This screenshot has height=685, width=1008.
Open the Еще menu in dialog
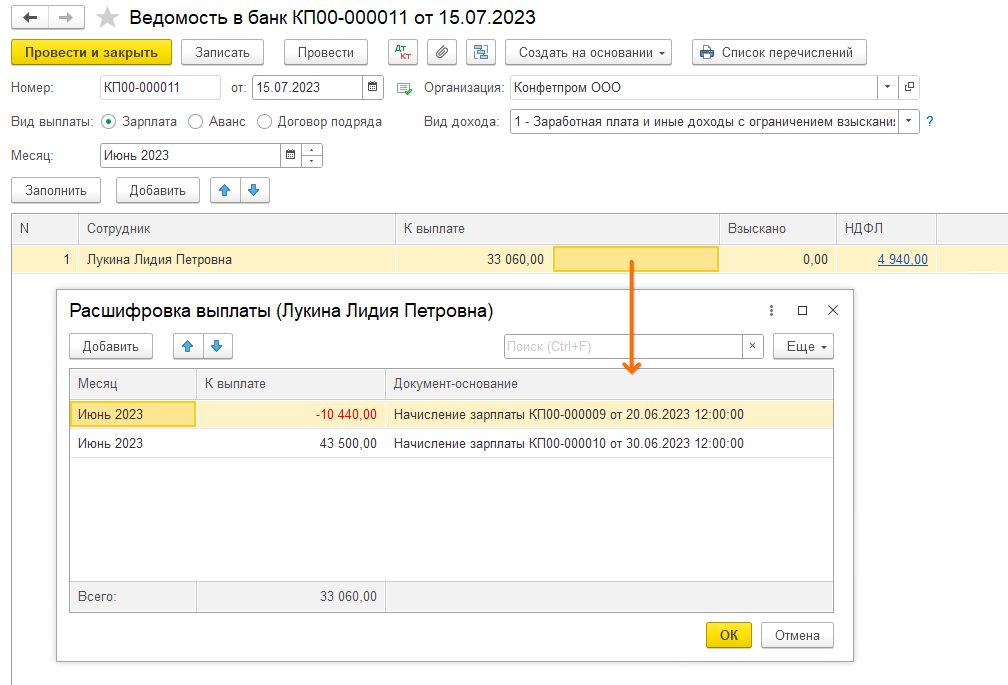coord(803,346)
